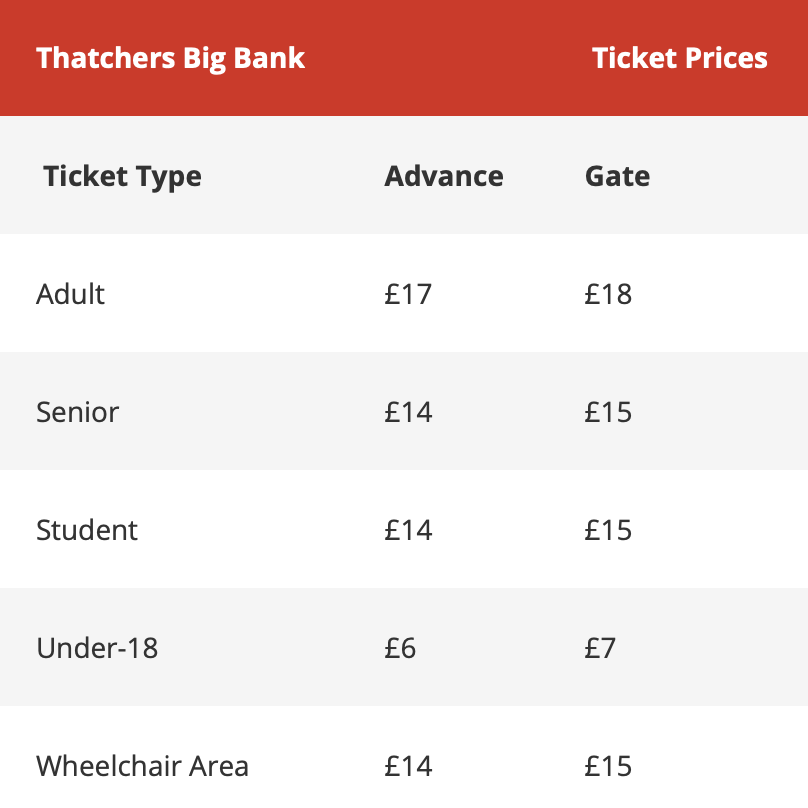This screenshot has height=808, width=808.
Task: Click the Wheelchair Area label
Action: [143, 766]
